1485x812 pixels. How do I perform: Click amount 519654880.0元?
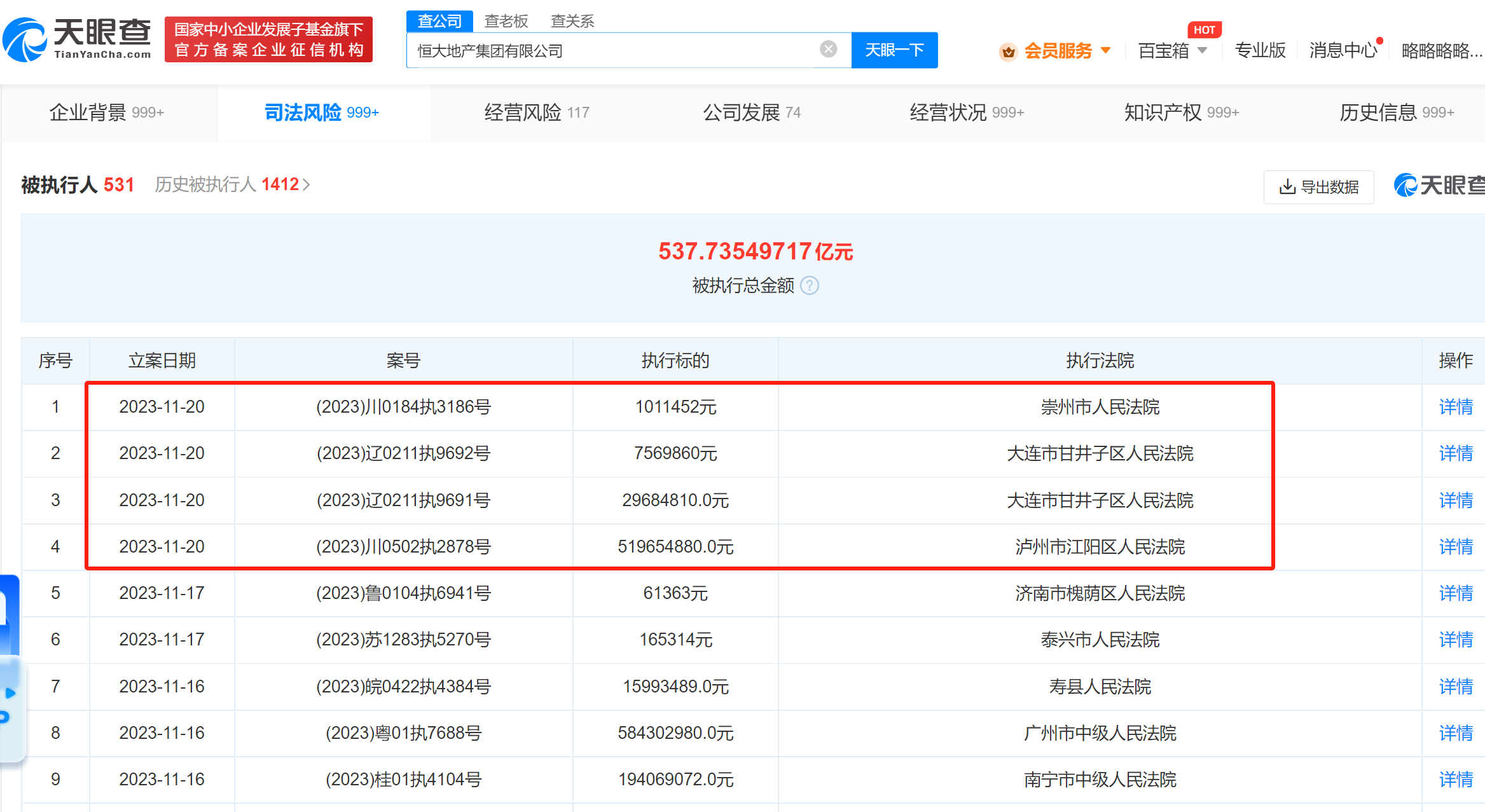coord(675,547)
